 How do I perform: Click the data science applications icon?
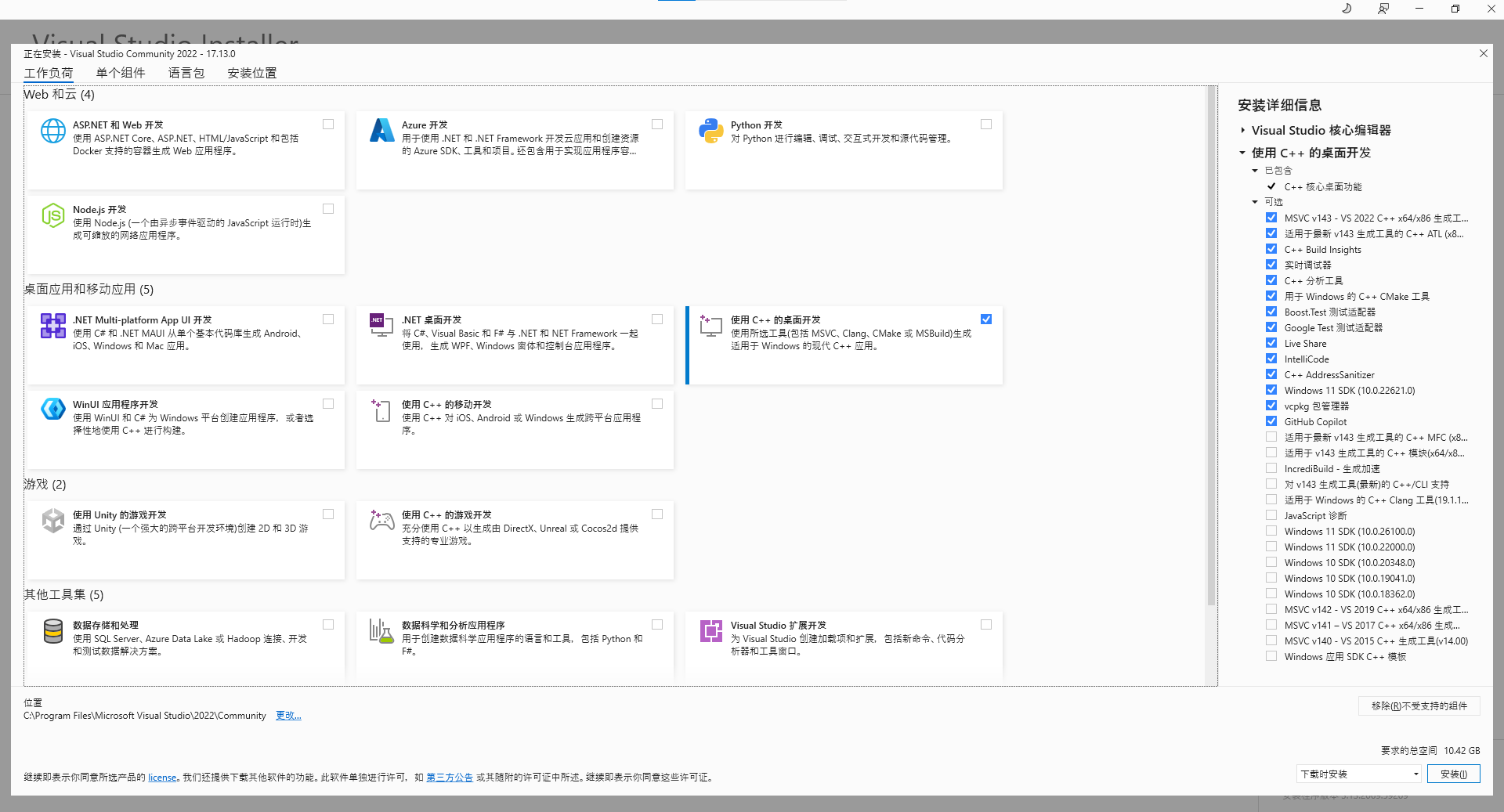(382, 631)
